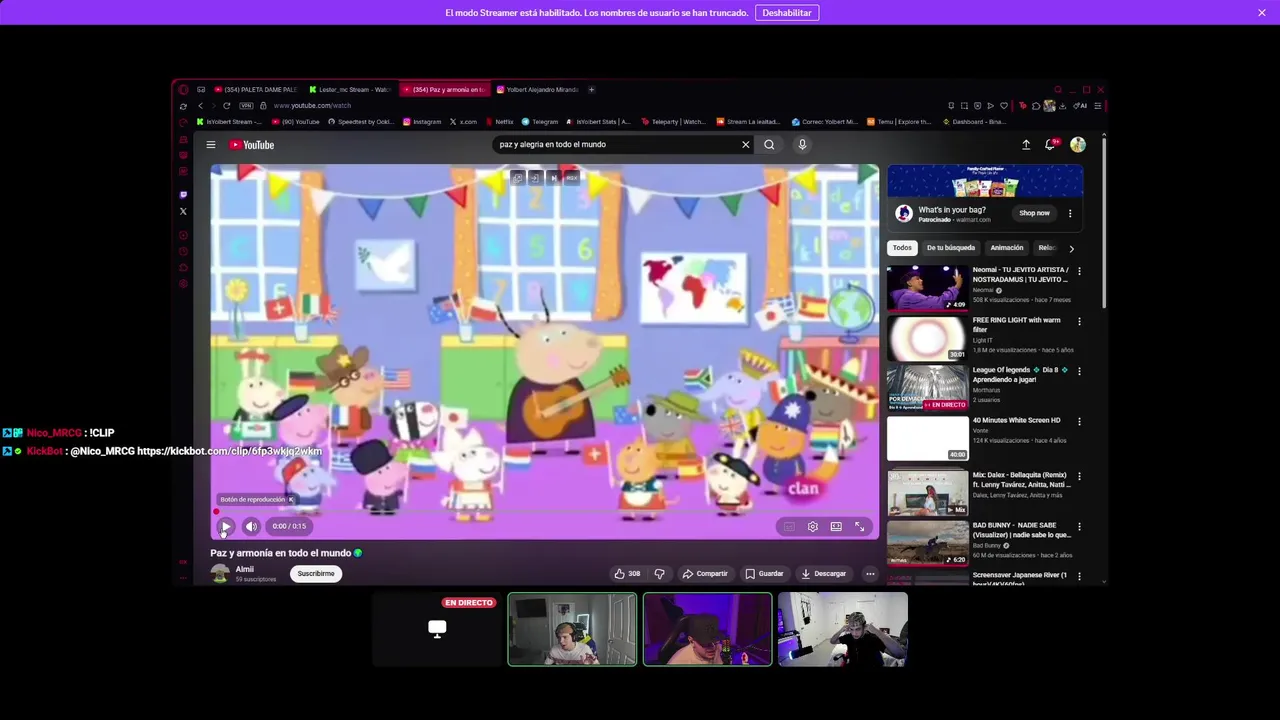Switch to PALETA DAME PALE browser tab
Image resolution: width=1280 pixels, height=720 pixels.
pyautogui.click(x=256, y=90)
